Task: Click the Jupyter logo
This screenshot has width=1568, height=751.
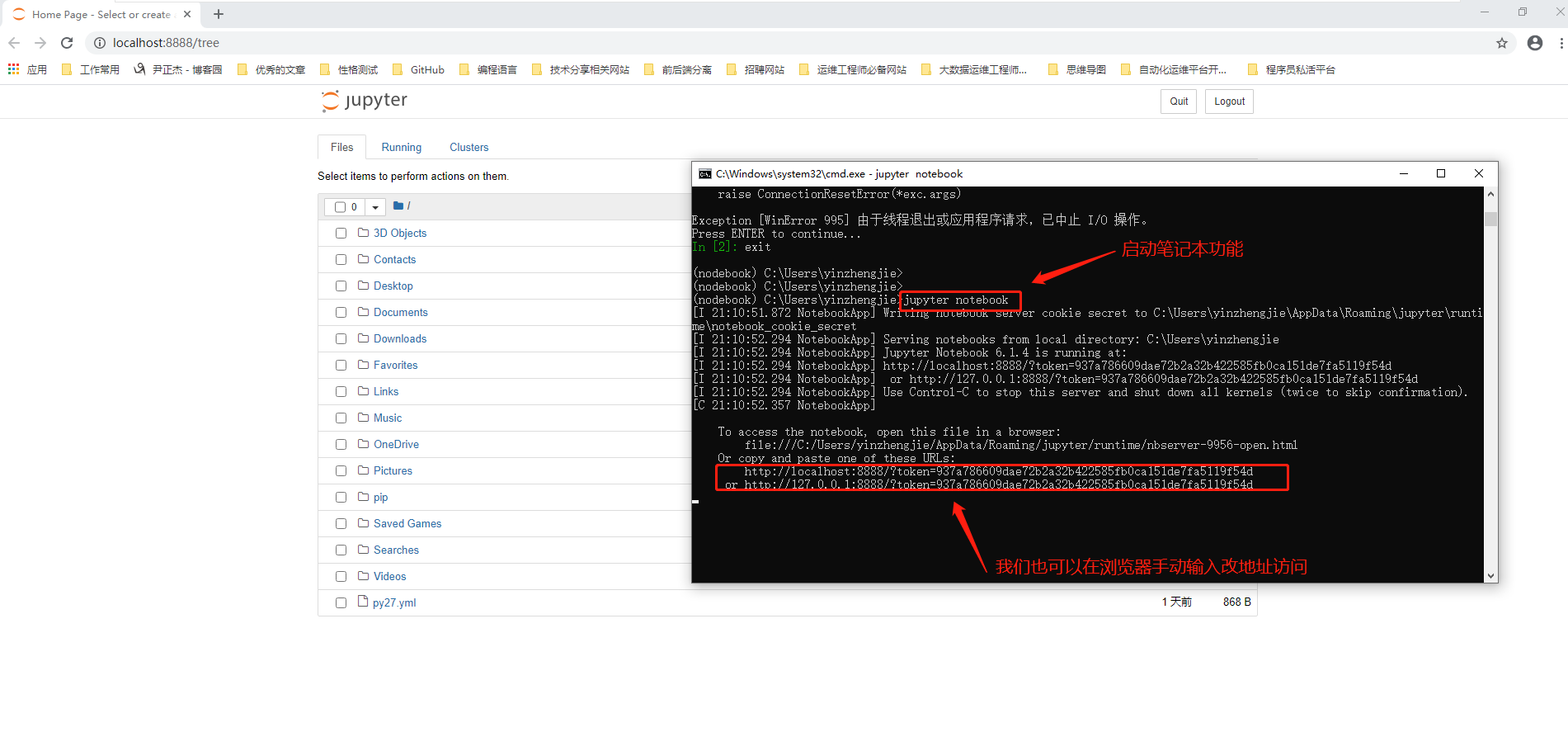Action: tap(364, 101)
